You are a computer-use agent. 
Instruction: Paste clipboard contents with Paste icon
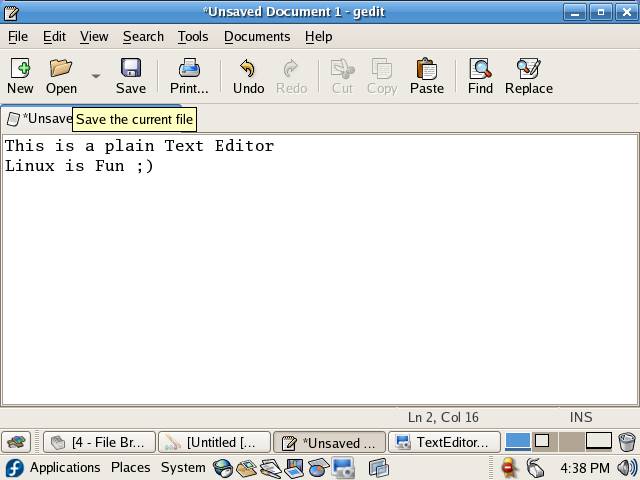coord(427,68)
